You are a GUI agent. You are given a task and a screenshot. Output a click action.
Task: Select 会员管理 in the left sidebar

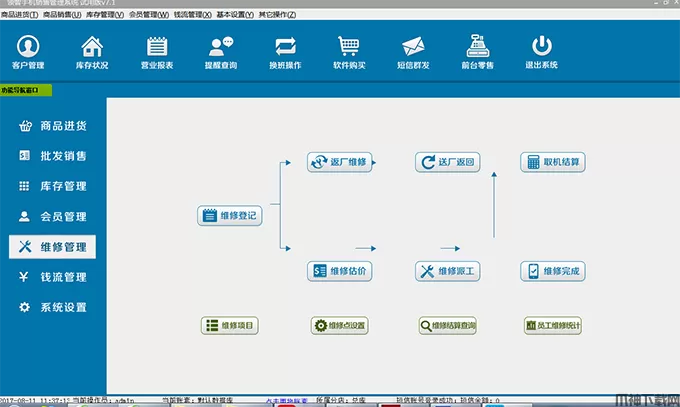pyautogui.click(x=52, y=217)
